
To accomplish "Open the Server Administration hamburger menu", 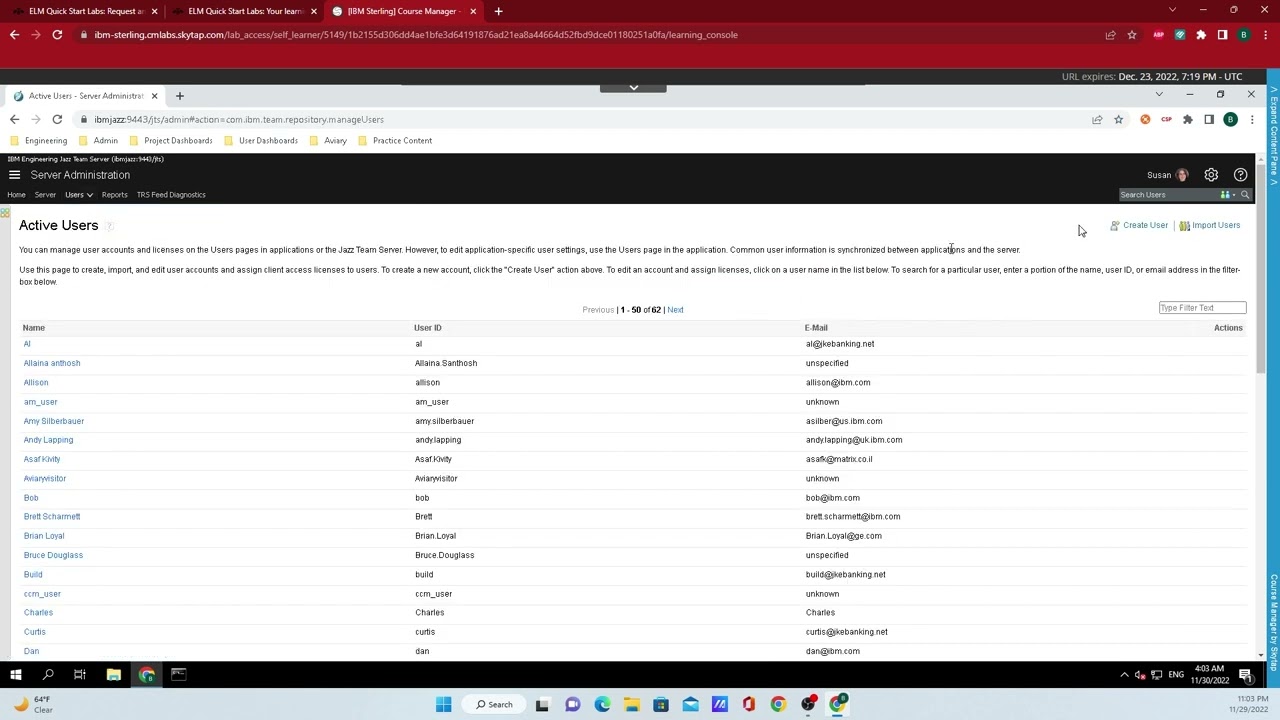I will click(14, 175).
